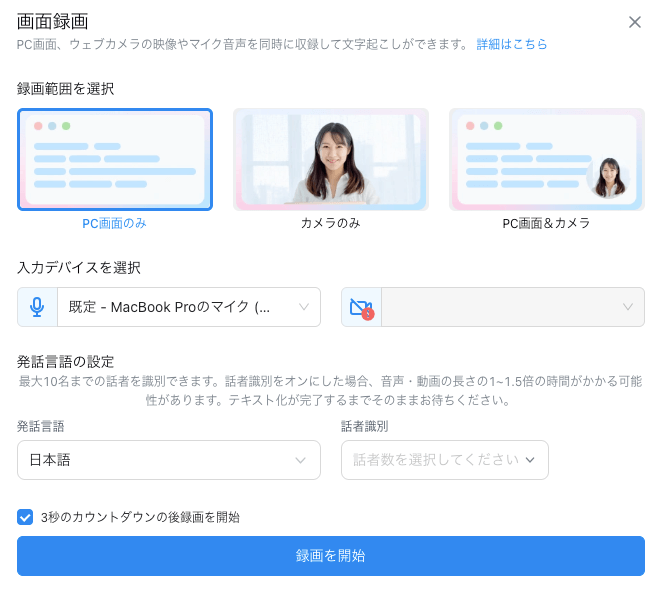Open the camera device dropdown
The width and height of the screenshot is (664, 589).
click(x=512, y=307)
